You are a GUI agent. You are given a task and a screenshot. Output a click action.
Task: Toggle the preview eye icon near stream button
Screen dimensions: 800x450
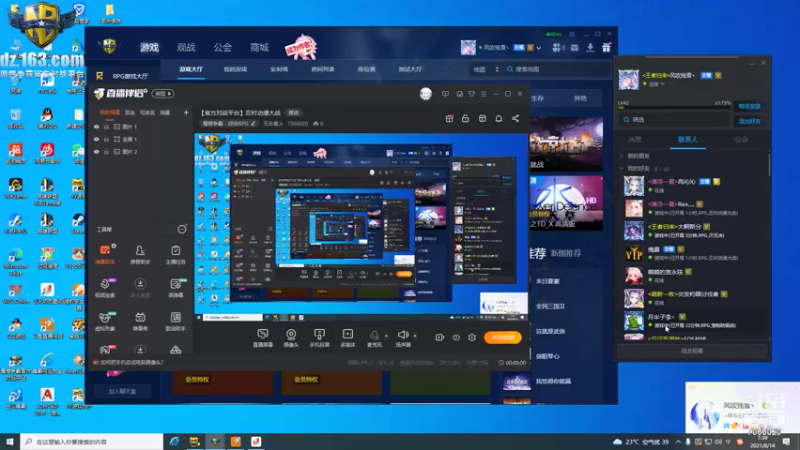pos(456,337)
